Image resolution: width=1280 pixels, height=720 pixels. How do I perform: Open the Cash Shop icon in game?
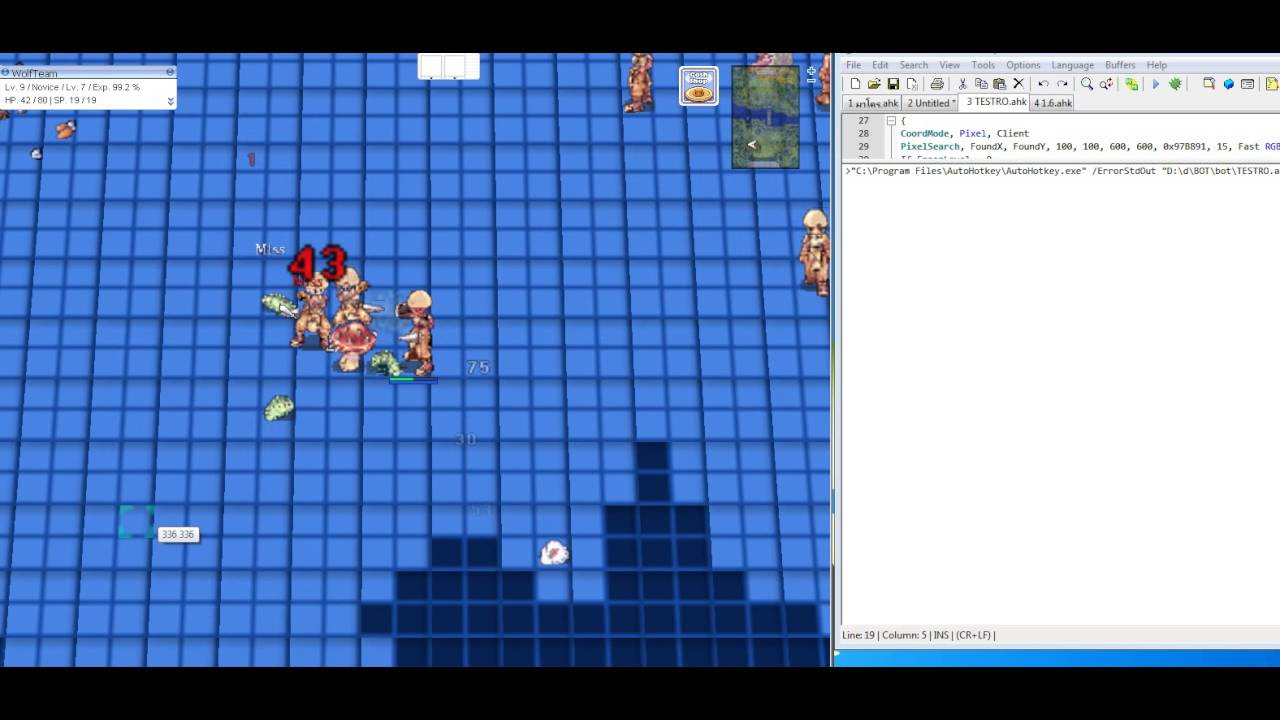(x=698, y=86)
